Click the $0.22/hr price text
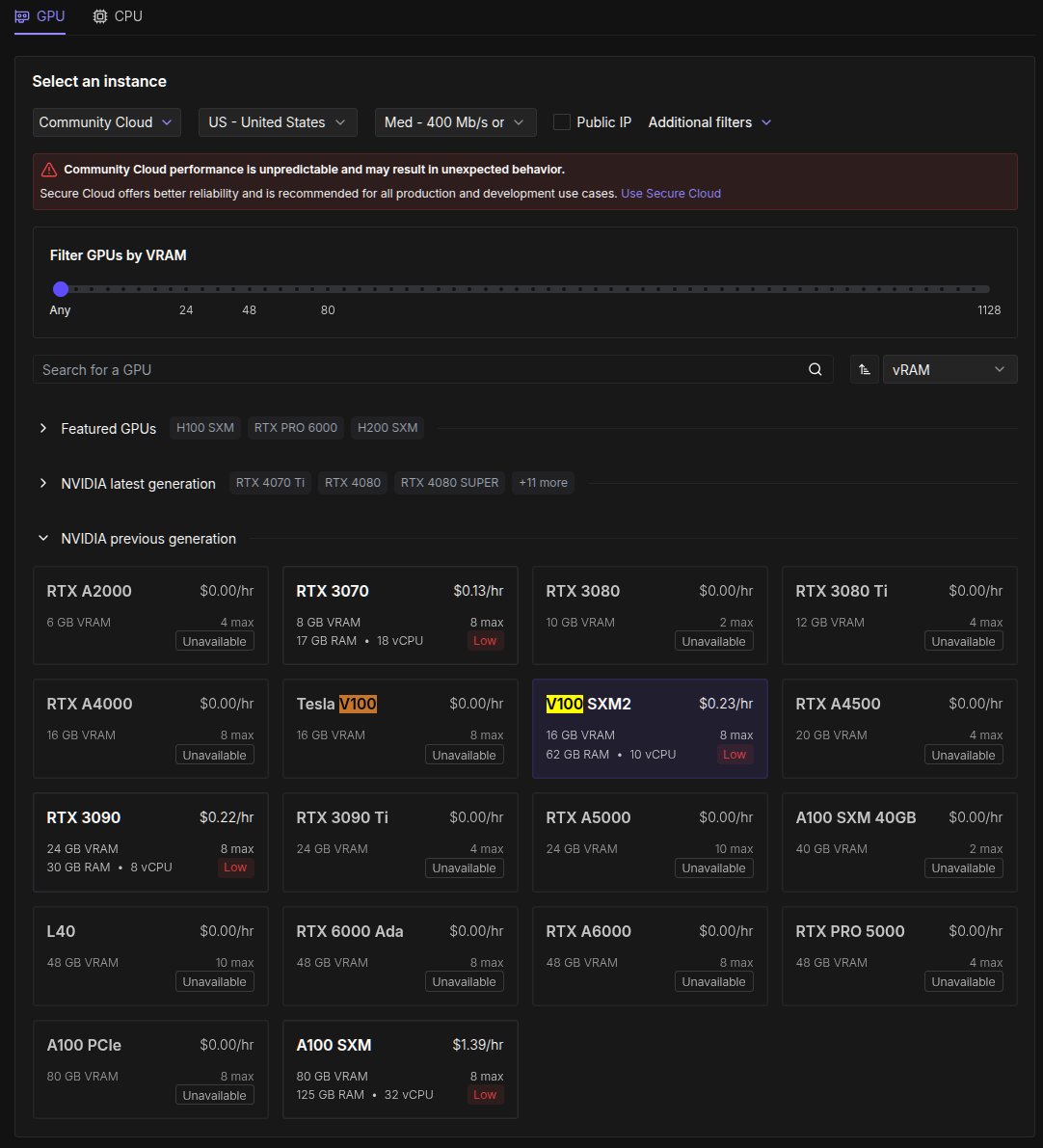The width and height of the screenshot is (1043, 1148). click(x=227, y=817)
